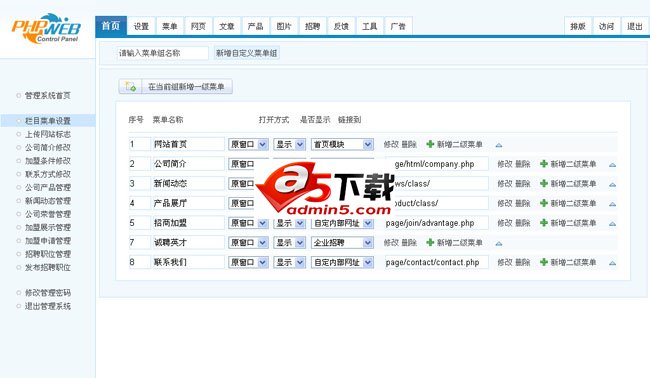Open 企业招聘 link-target dropdown

tap(342, 242)
